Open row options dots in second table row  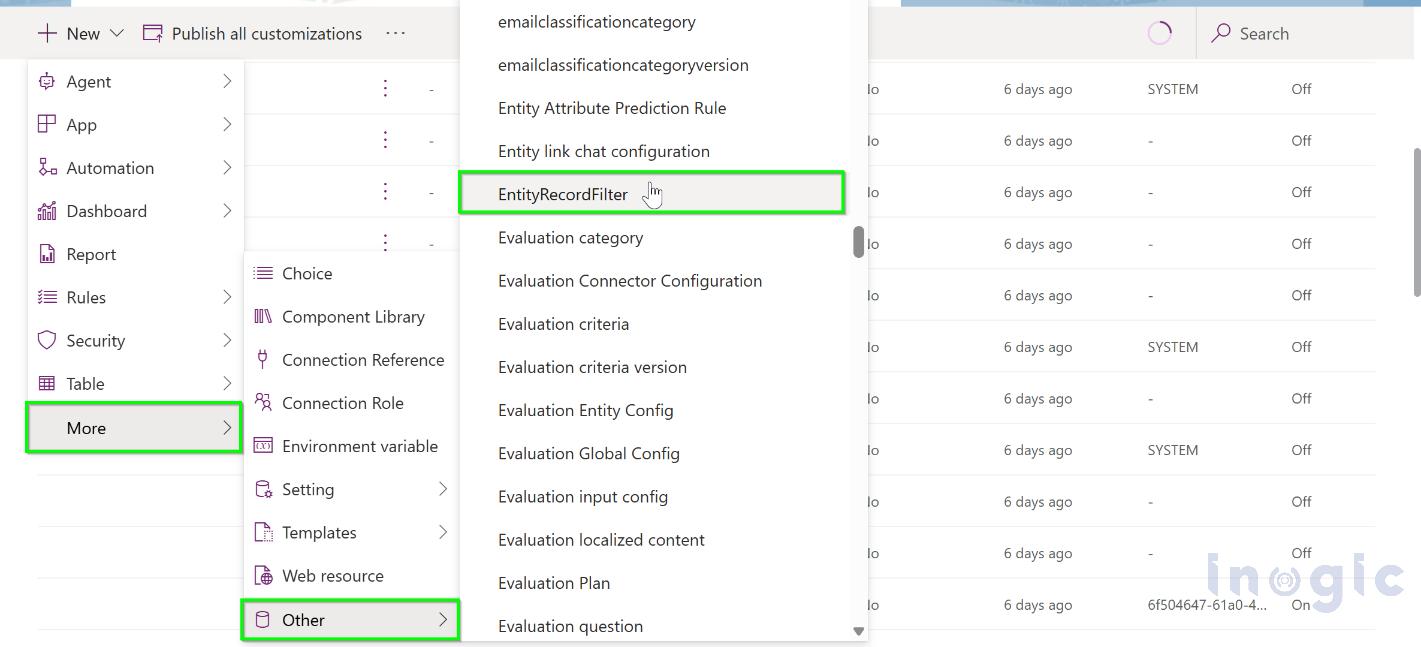(x=385, y=140)
